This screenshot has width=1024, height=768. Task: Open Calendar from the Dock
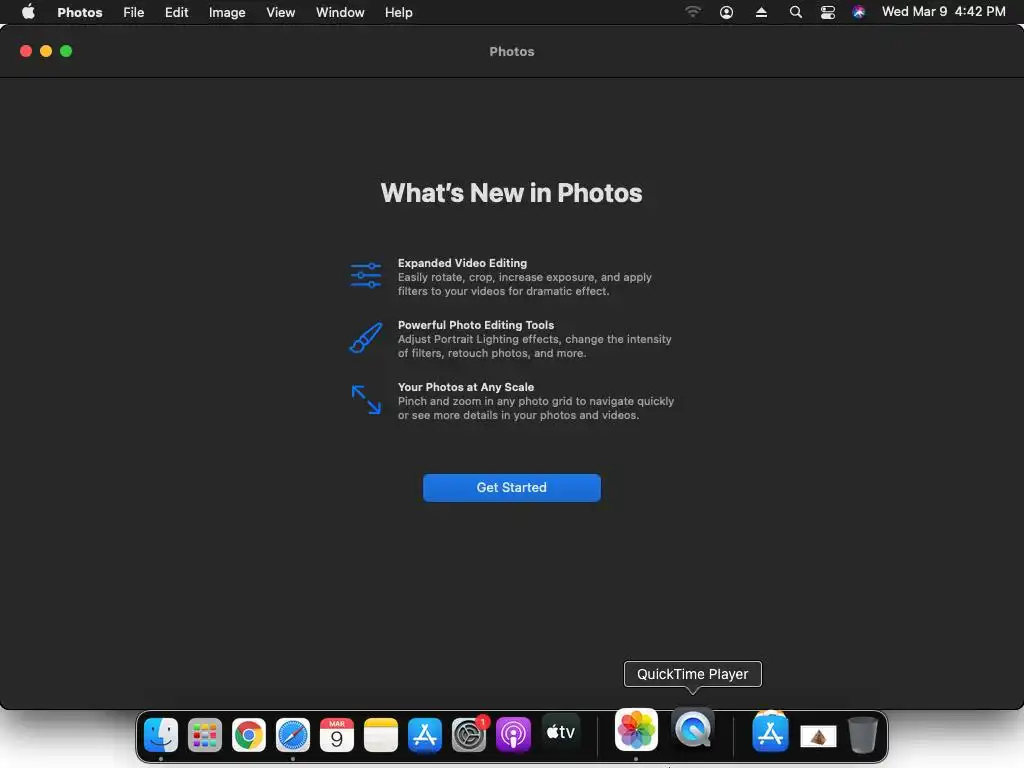[x=337, y=735]
